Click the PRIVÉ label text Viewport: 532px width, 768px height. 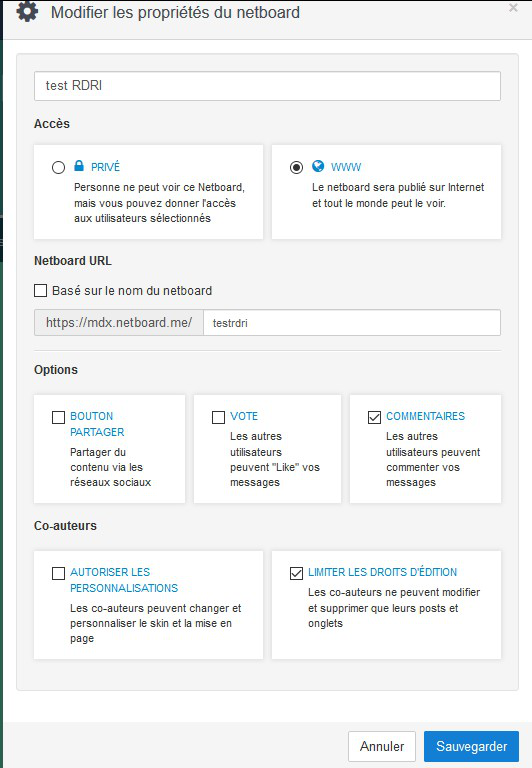click(x=105, y=167)
